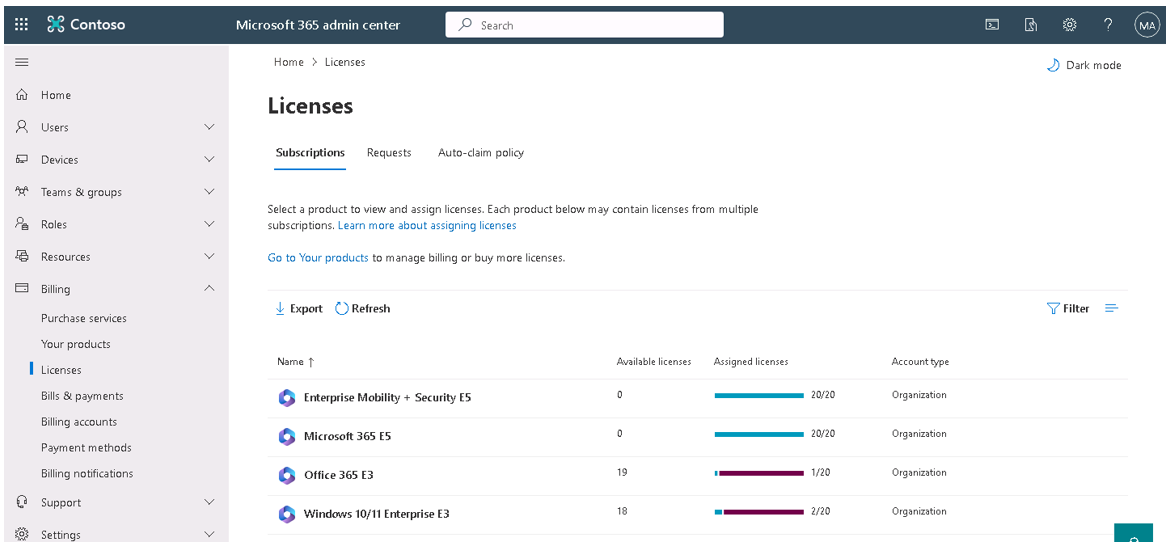Viewport: 1172px width, 543px height.
Task: Click the Home breadcrumb link
Action: [x=289, y=62]
